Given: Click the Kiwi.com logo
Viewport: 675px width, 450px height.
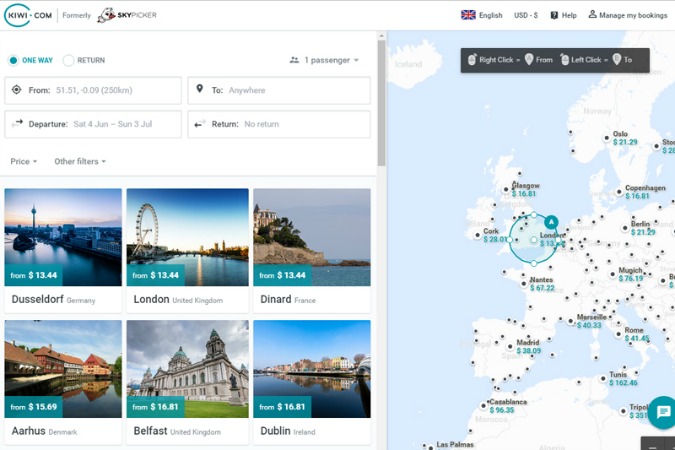Looking at the screenshot, I should pyautogui.click(x=31, y=15).
